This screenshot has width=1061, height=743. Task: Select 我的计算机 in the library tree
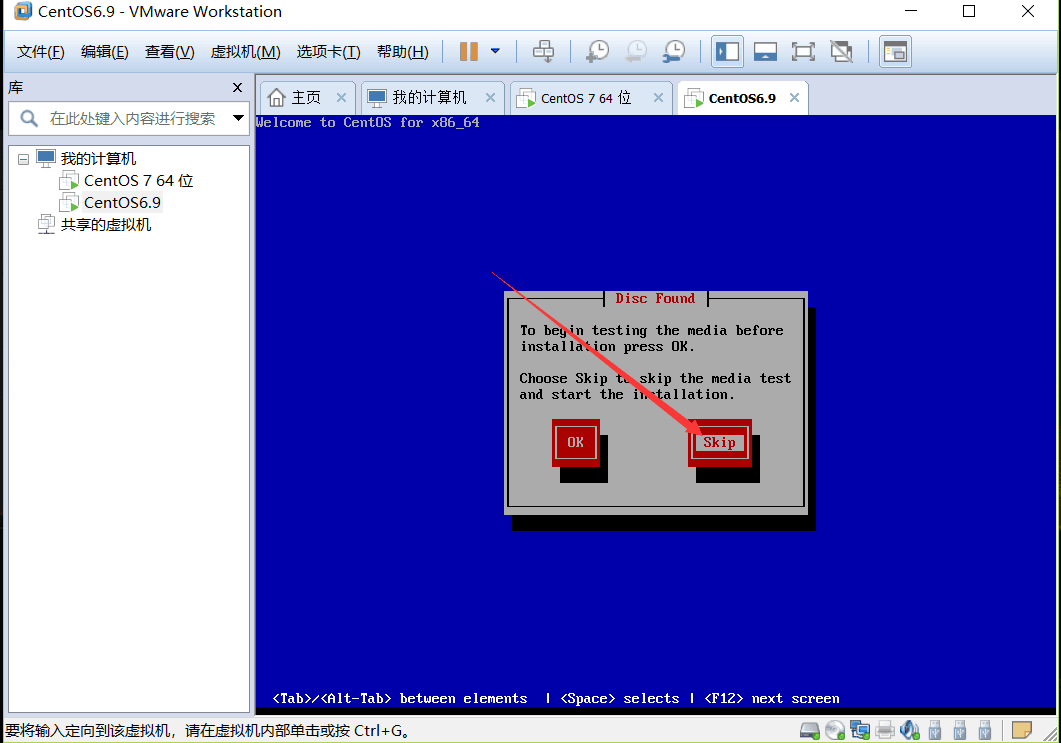pyautogui.click(x=98, y=158)
